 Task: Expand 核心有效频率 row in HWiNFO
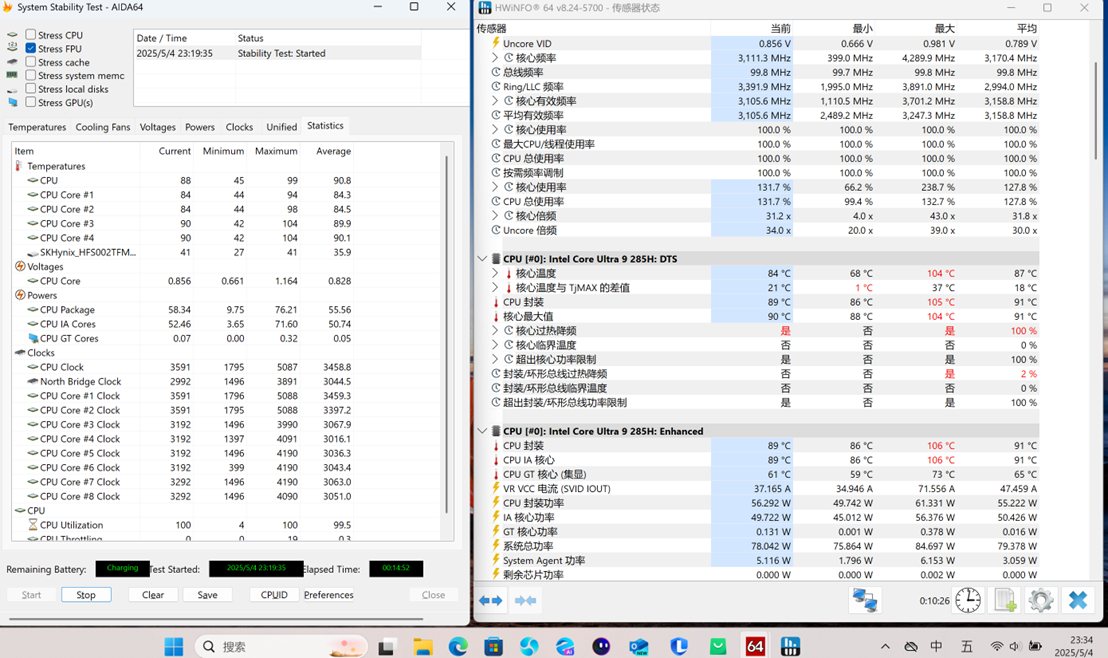coord(495,101)
